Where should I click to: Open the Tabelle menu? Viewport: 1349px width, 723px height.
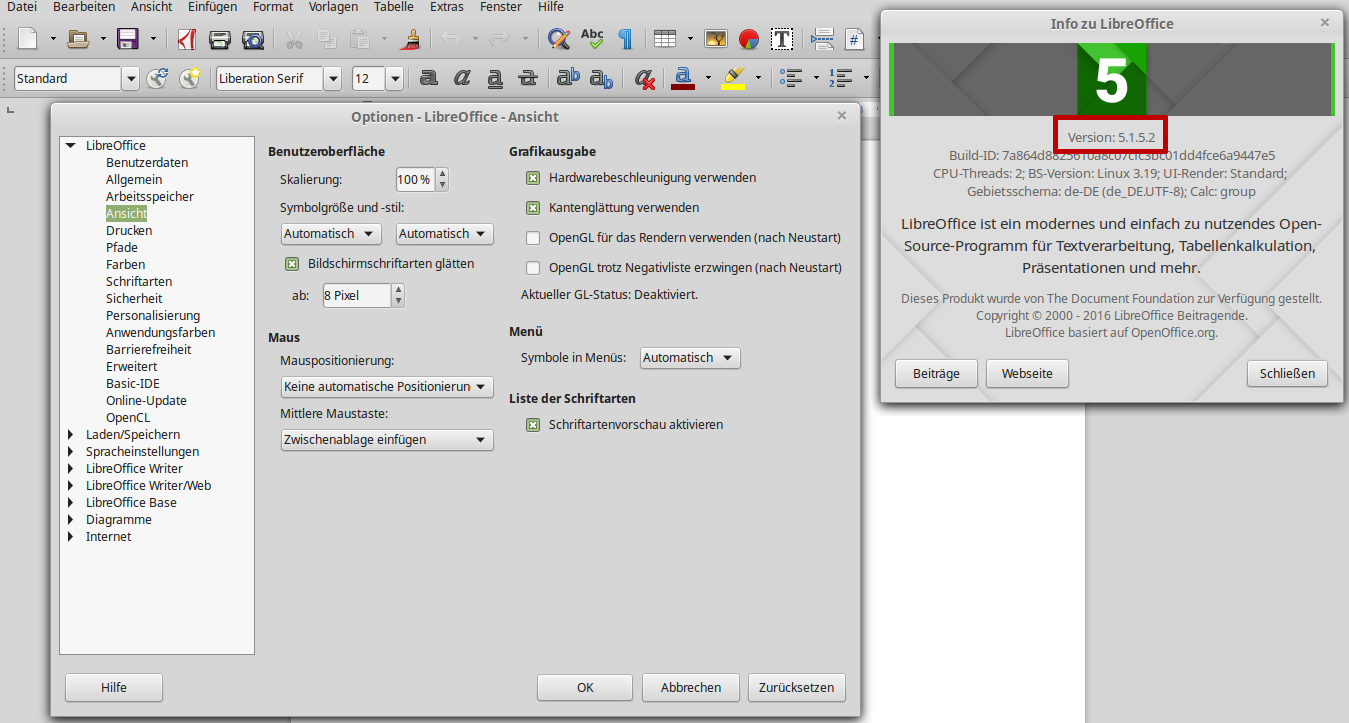tap(394, 7)
